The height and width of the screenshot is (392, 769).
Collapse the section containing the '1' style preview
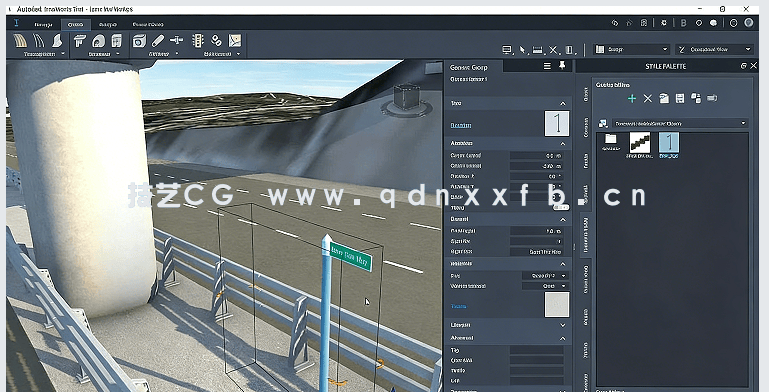563,104
